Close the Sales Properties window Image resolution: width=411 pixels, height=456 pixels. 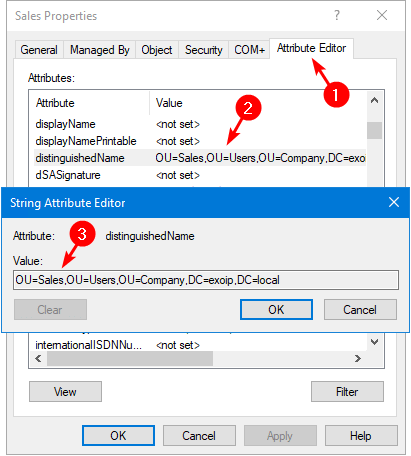[x=382, y=15]
